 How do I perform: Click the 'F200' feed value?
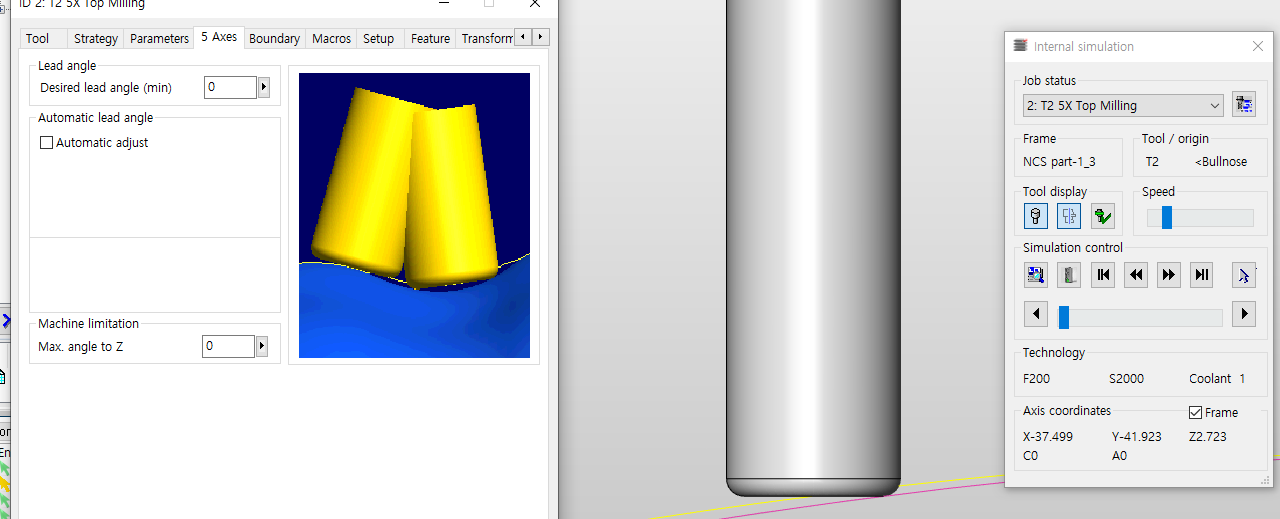[x=1037, y=379]
